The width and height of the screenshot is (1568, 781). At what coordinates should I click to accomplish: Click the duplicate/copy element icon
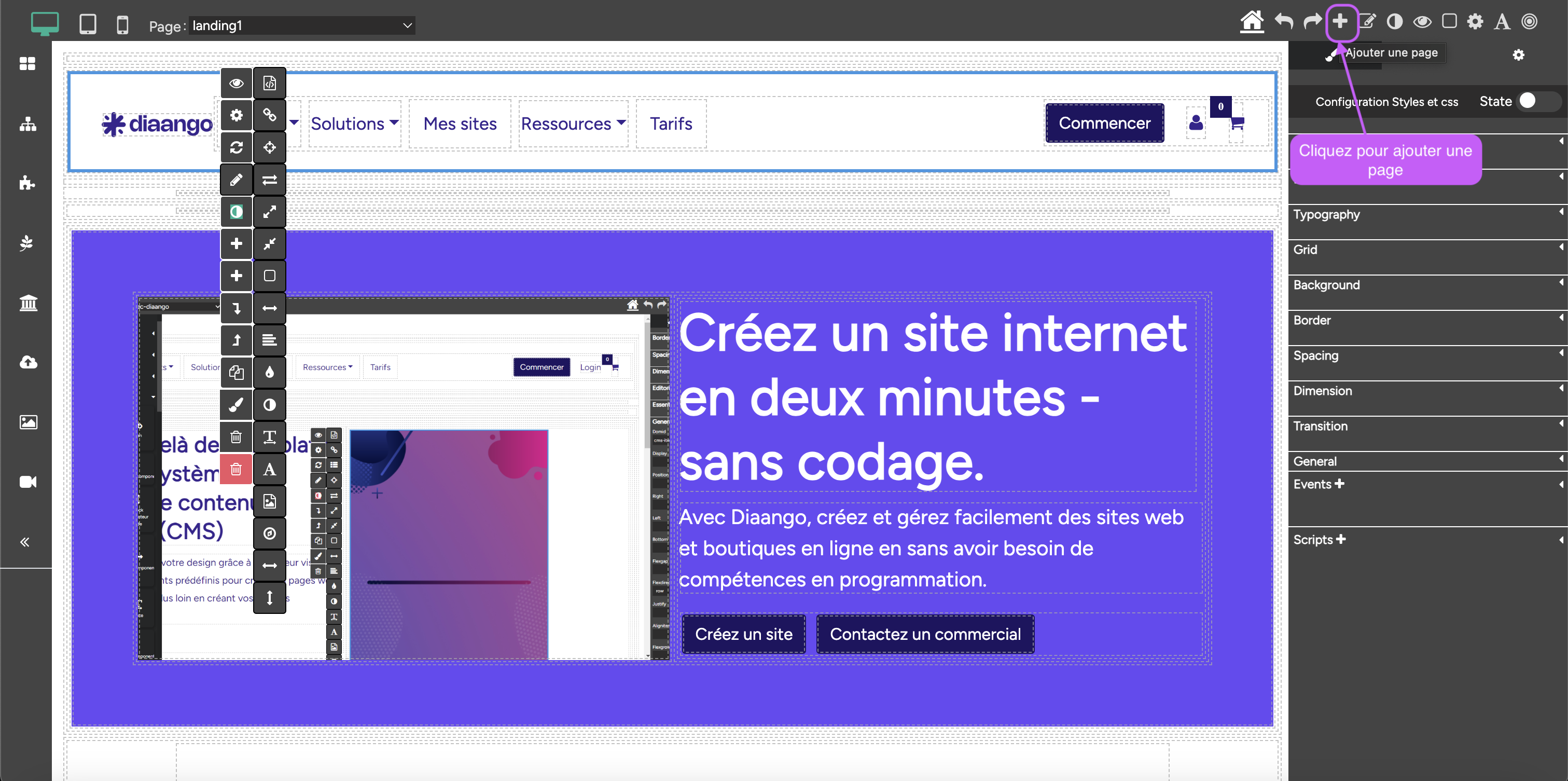pos(235,372)
